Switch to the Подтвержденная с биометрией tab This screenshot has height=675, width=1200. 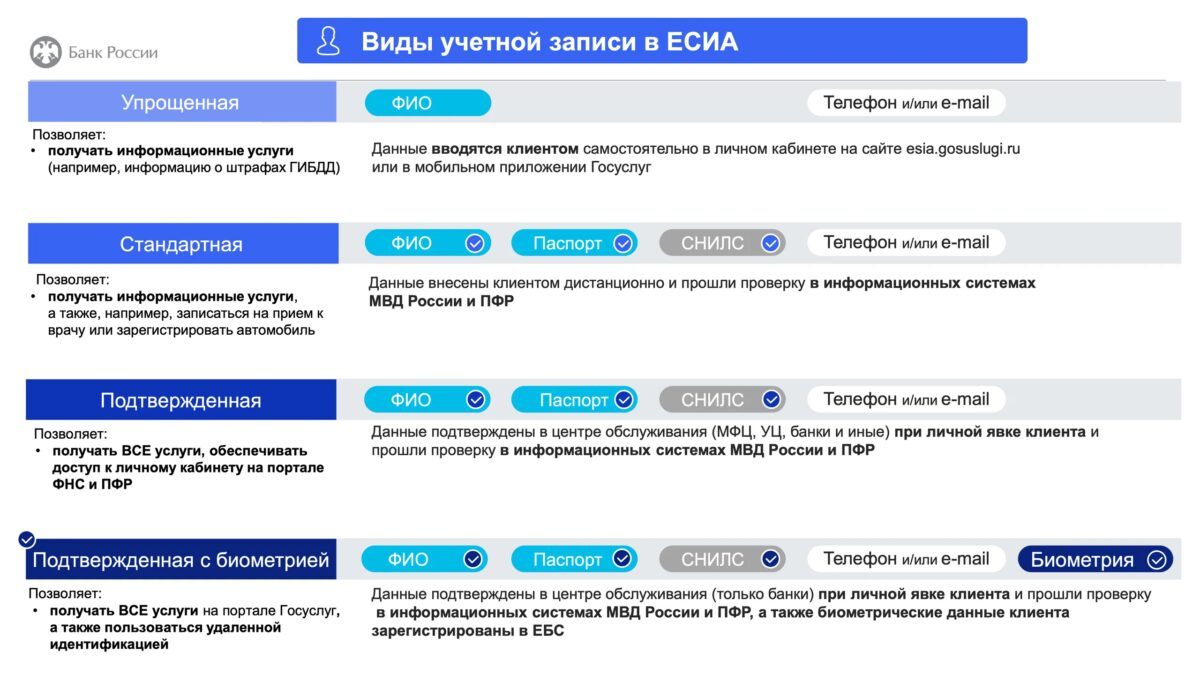coord(182,559)
